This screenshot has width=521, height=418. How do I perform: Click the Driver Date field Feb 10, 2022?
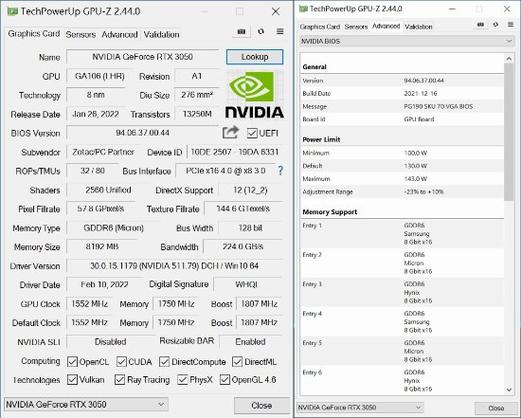click(x=104, y=284)
